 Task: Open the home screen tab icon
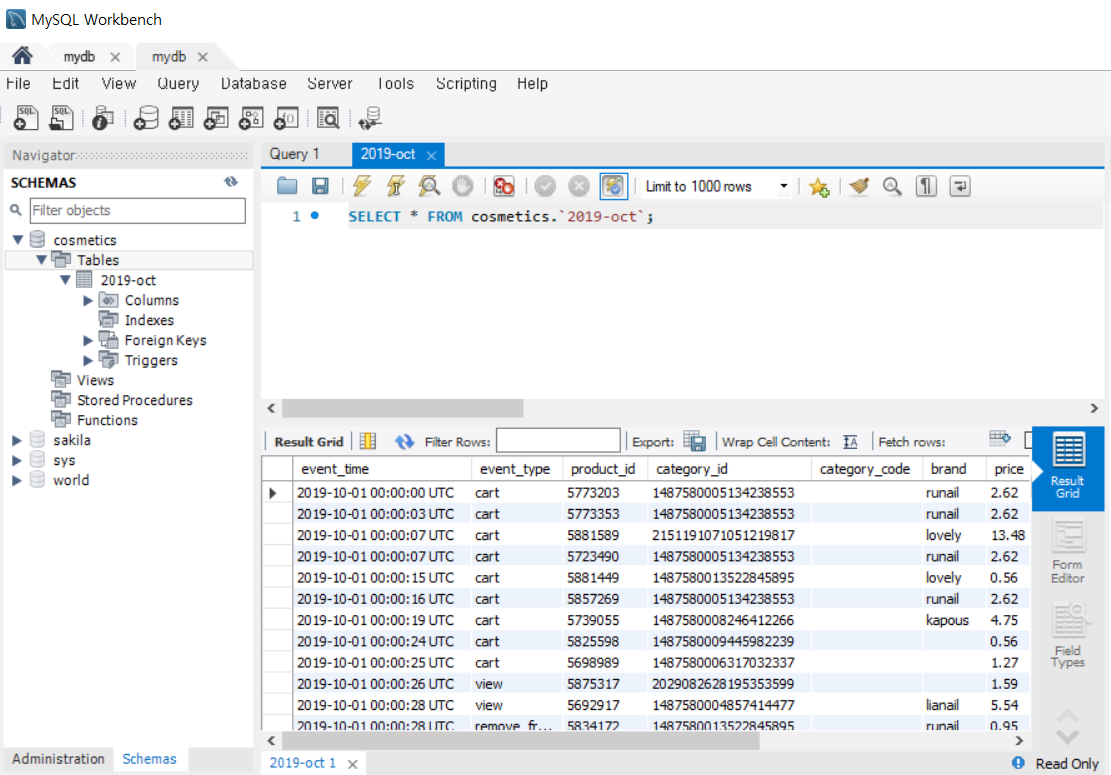point(22,55)
